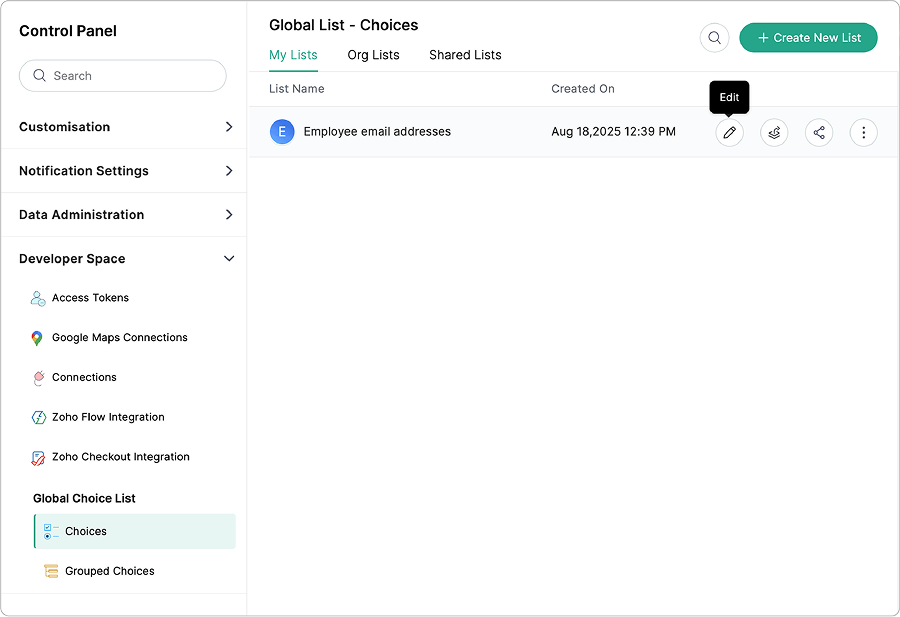Open the search magnifier near Create New List
The width and height of the screenshot is (900, 617).
(x=714, y=37)
